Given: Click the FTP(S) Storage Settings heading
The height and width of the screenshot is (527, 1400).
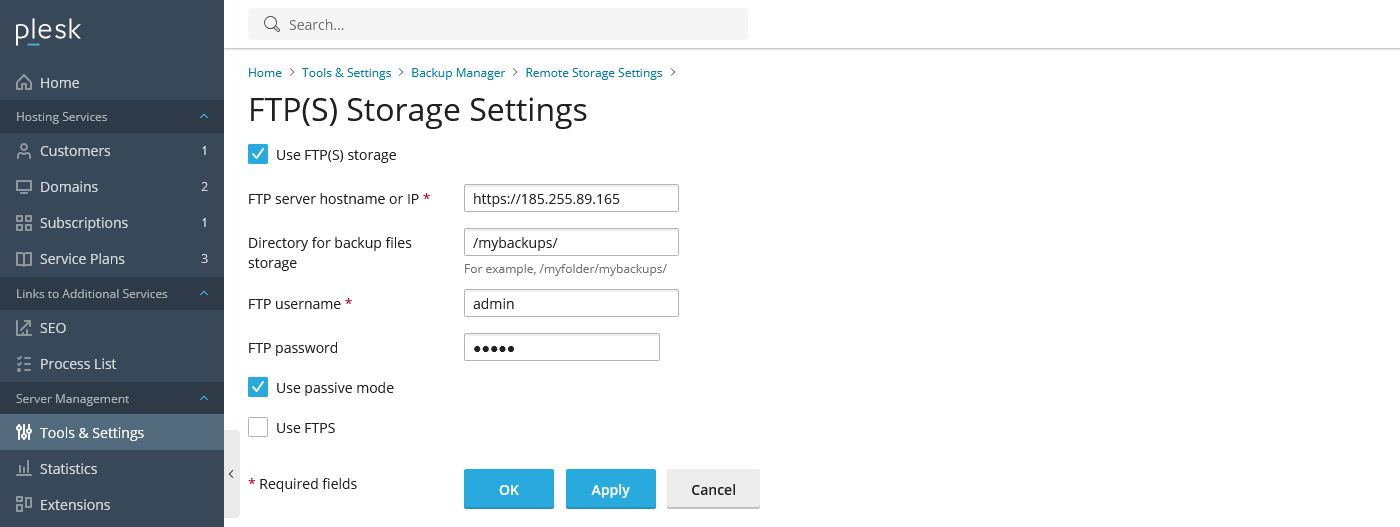Looking at the screenshot, I should click(x=417, y=109).
